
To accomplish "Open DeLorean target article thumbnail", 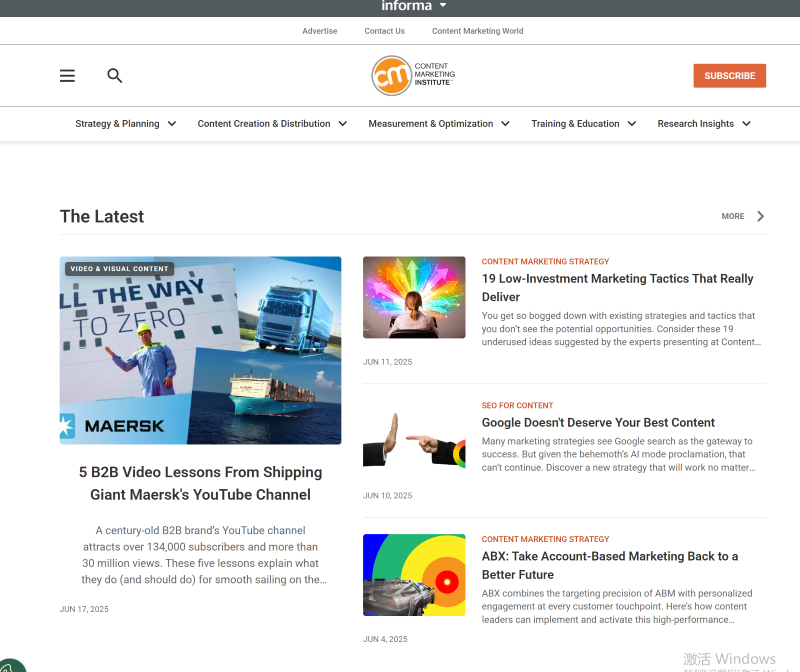I will pyautogui.click(x=414, y=575).
